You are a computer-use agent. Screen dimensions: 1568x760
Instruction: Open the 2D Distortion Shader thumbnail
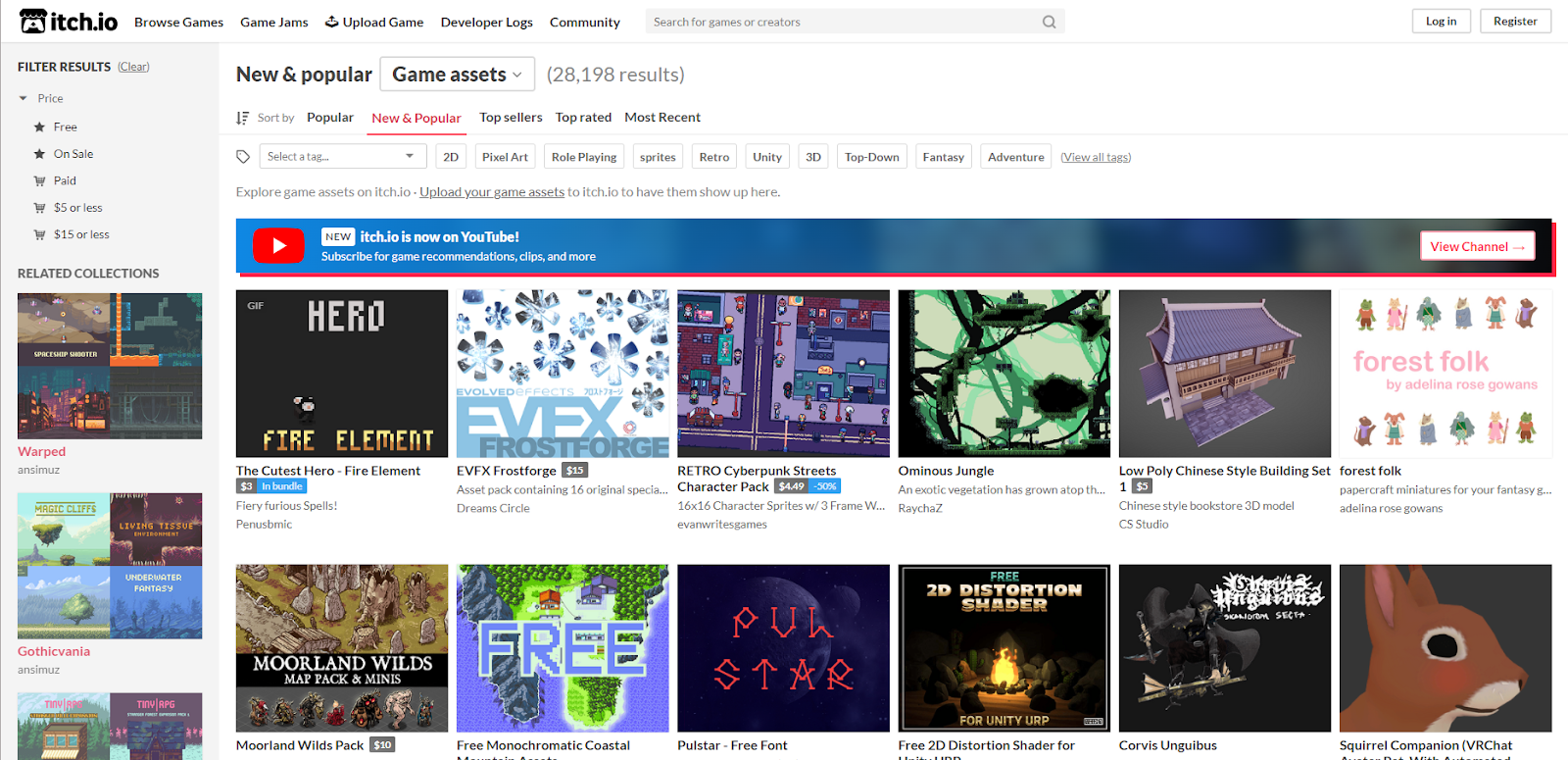1004,648
